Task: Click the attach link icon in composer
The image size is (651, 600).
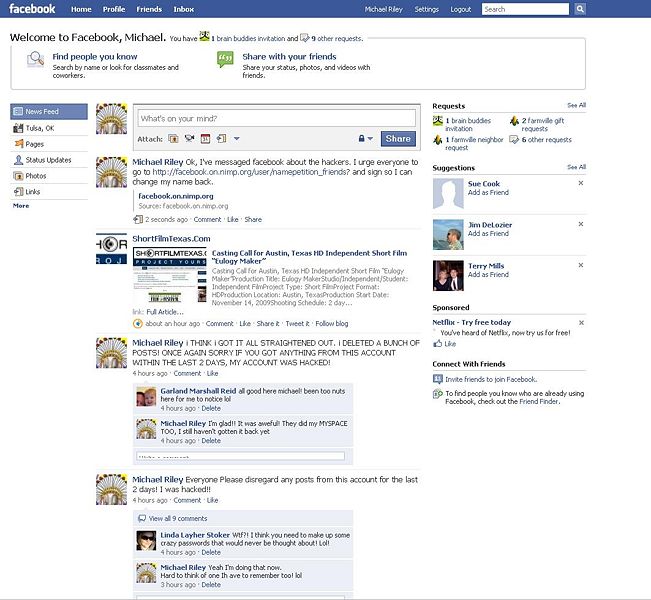Action: click(x=220, y=139)
